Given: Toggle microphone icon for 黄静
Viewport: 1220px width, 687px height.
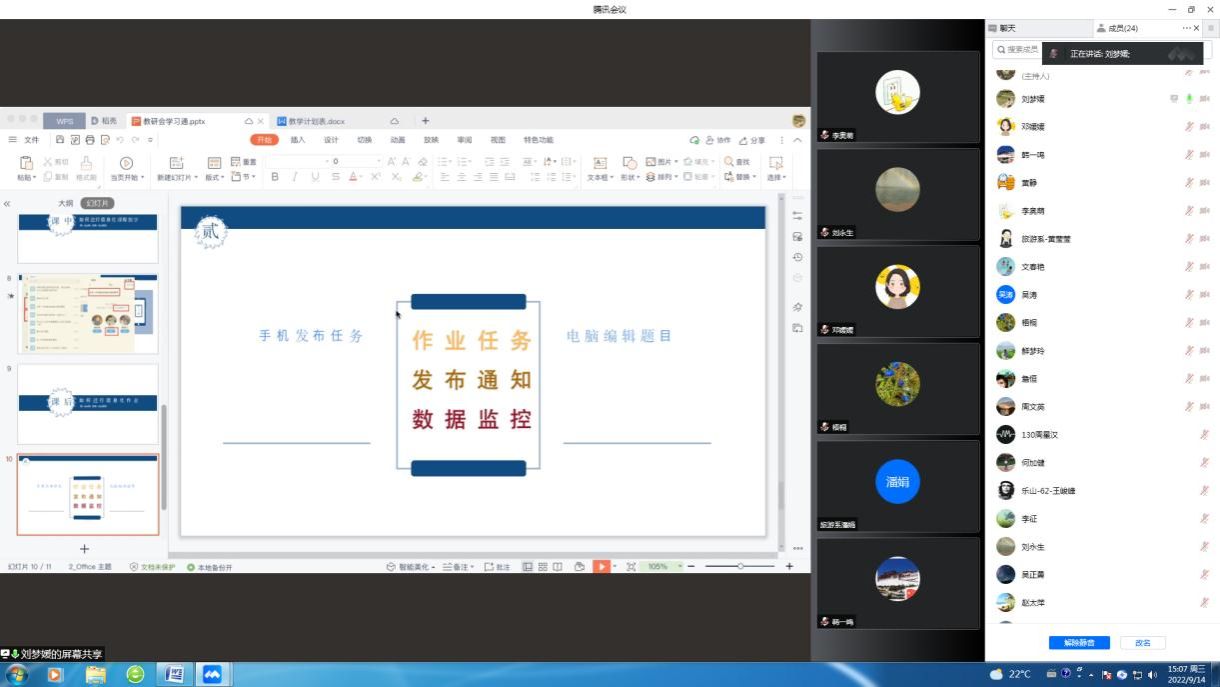Looking at the screenshot, I should pos(1190,183).
